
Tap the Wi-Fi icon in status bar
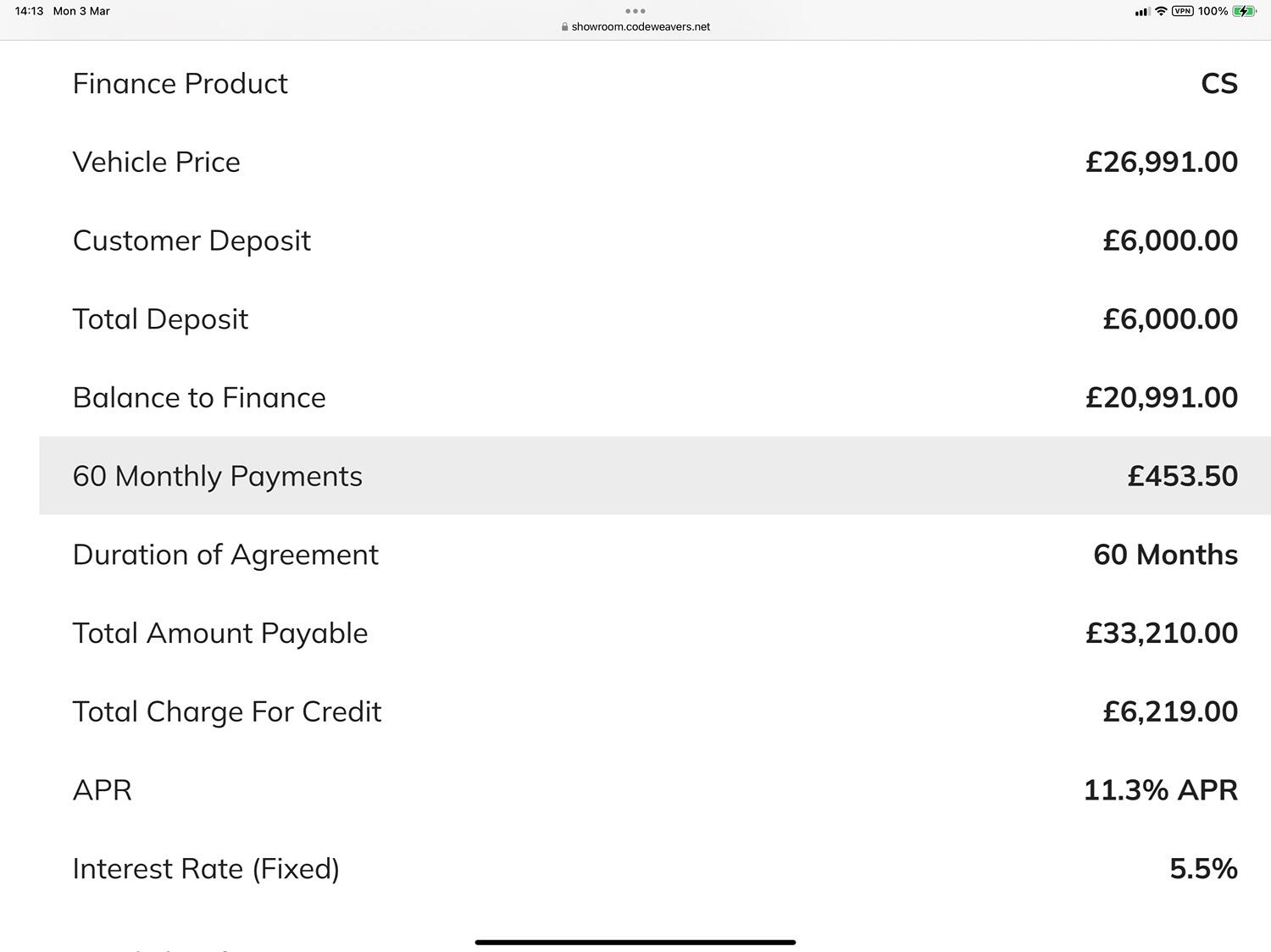(1161, 11)
